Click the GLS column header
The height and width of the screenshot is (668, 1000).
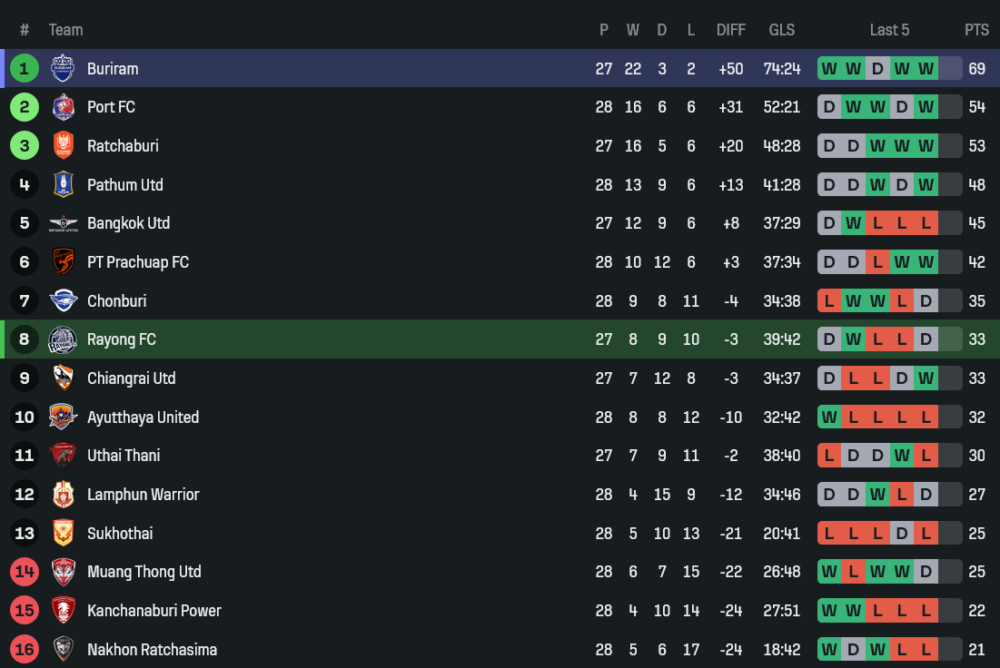point(782,30)
